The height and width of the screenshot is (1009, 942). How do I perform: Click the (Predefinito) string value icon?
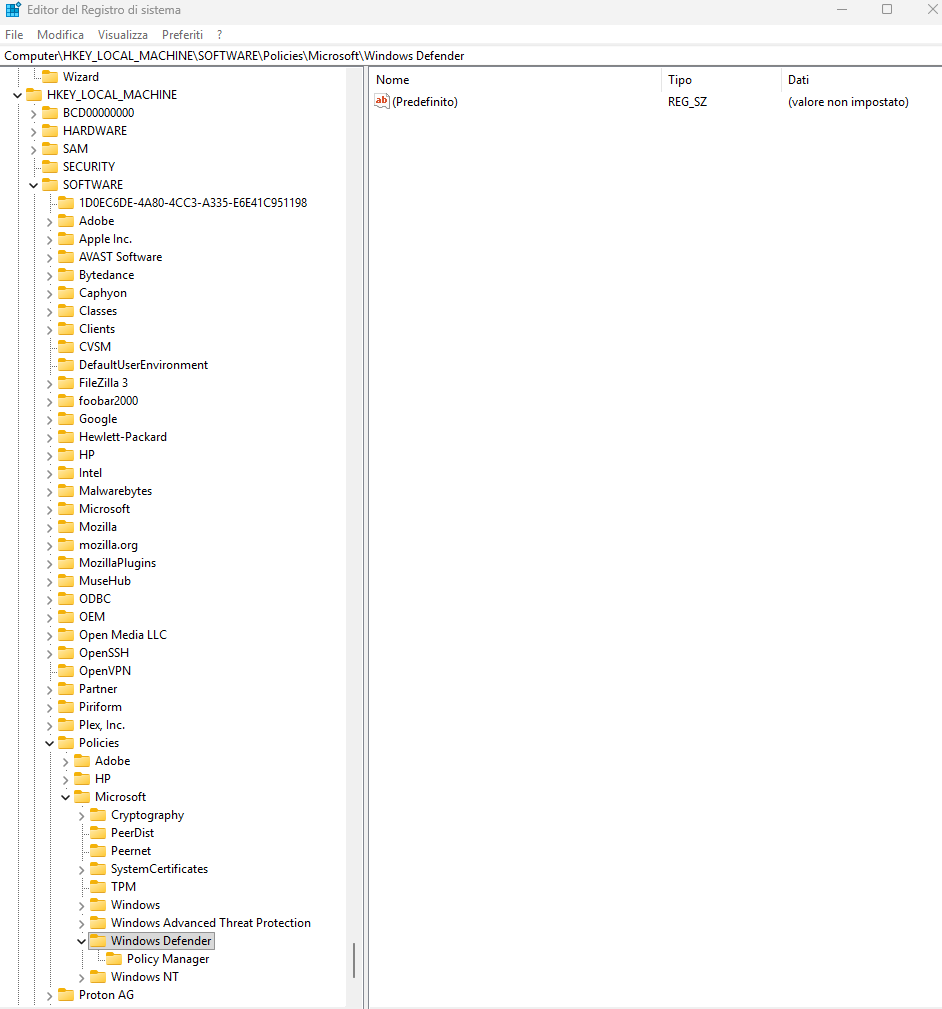382,101
